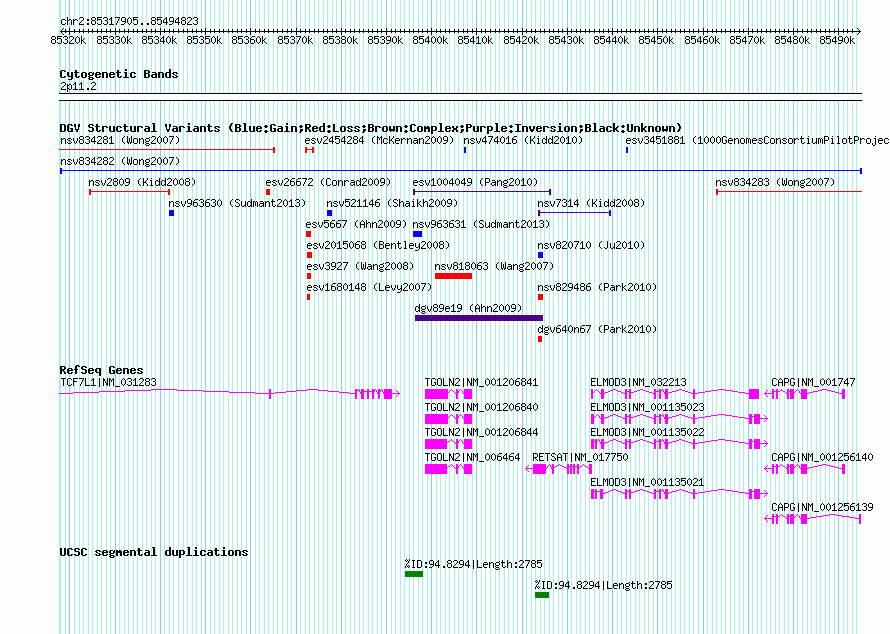Open the ELMOD3|NM_032213 transcript label
Viewport: 890px width, 634px height.
[638, 383]
